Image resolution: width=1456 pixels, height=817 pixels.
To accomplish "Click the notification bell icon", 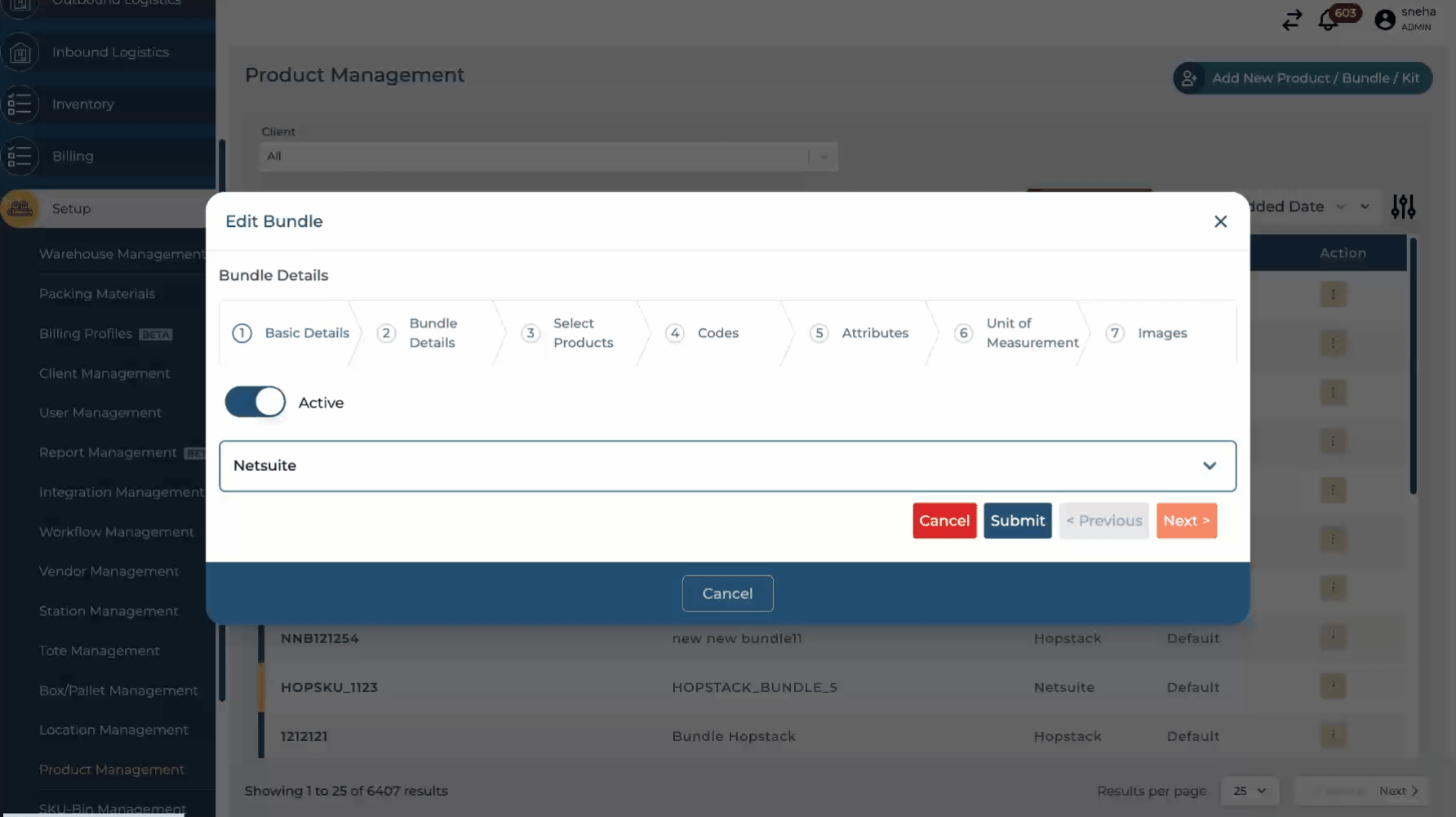I will pyautogui.click(x=1328, y=20).
